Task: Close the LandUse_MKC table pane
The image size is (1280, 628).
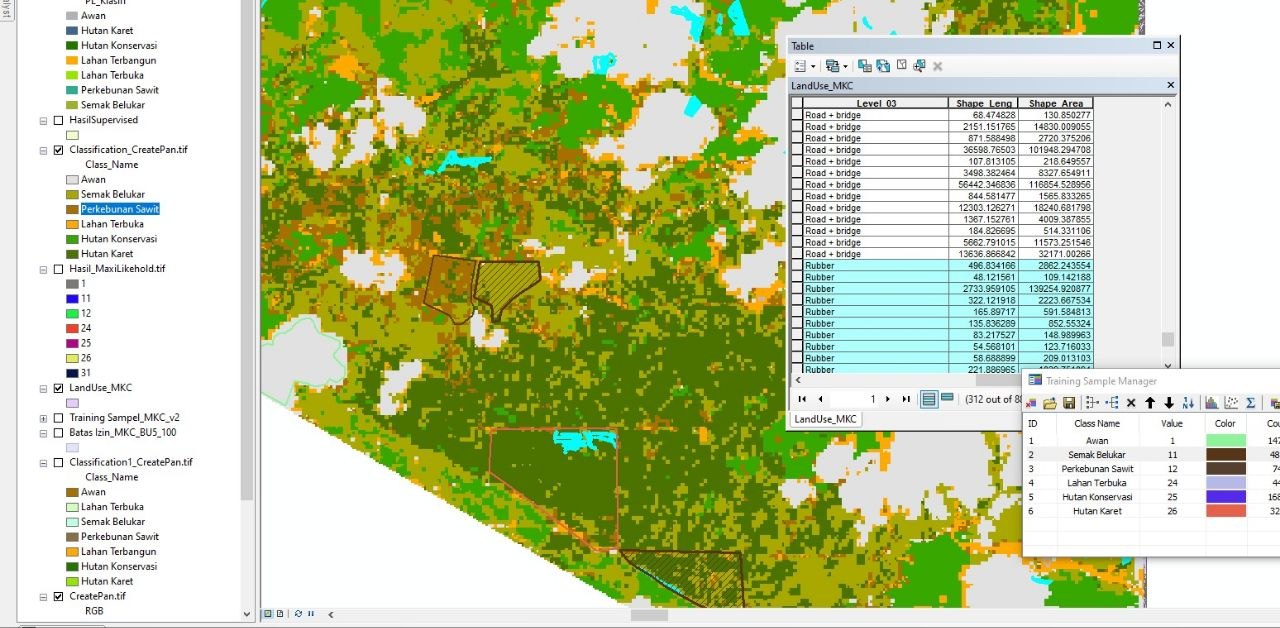Action: (x=1170, y=86)
